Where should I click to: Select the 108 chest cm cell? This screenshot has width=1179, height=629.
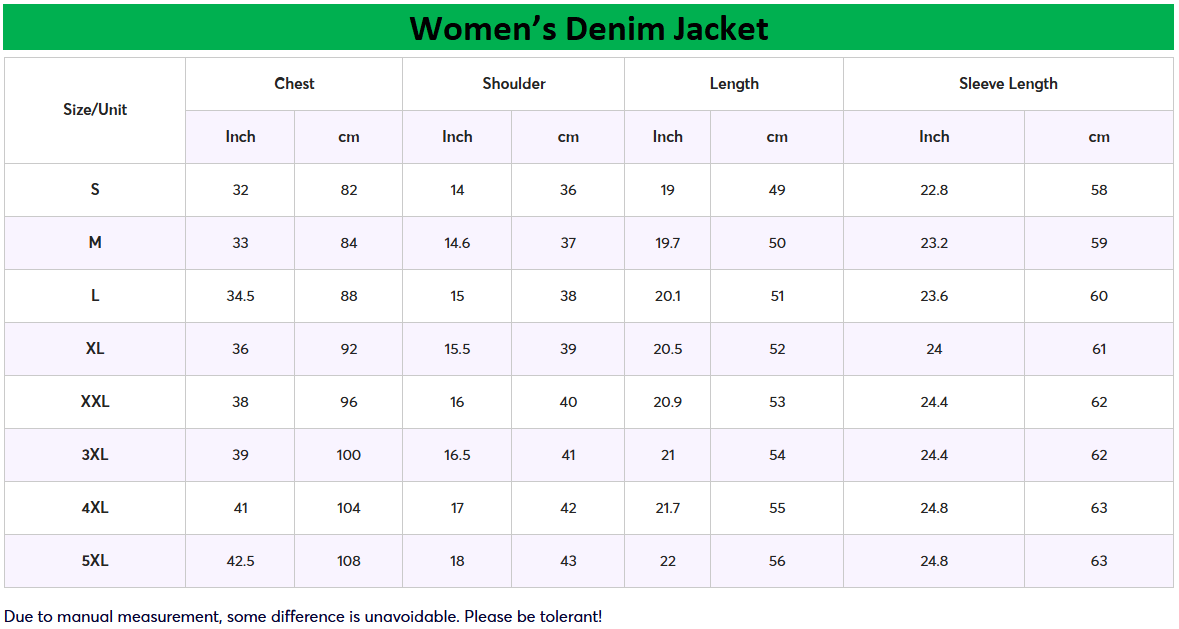[348, 561]
